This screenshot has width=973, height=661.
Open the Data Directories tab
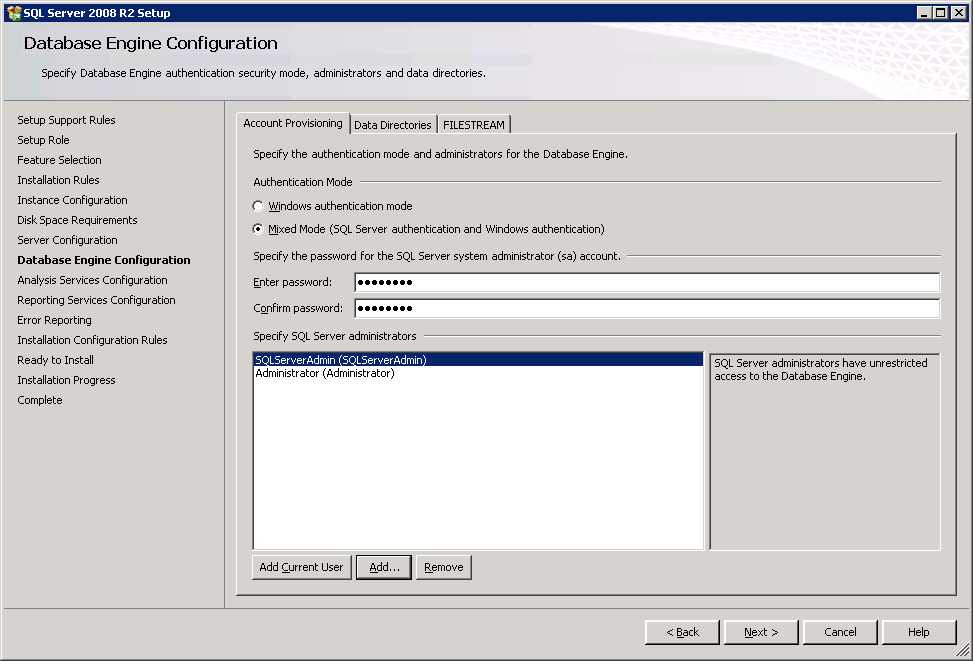click(x=393, y=125)
